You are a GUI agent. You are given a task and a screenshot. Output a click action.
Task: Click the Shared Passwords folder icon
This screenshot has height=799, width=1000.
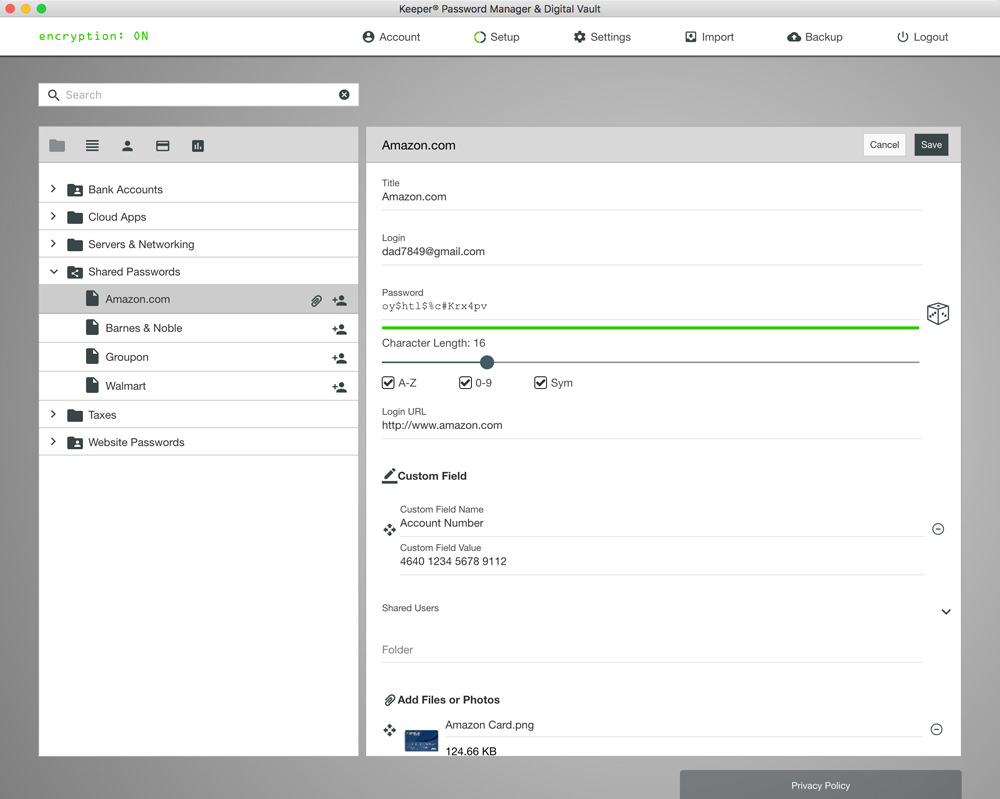click(x=75, y=272)
